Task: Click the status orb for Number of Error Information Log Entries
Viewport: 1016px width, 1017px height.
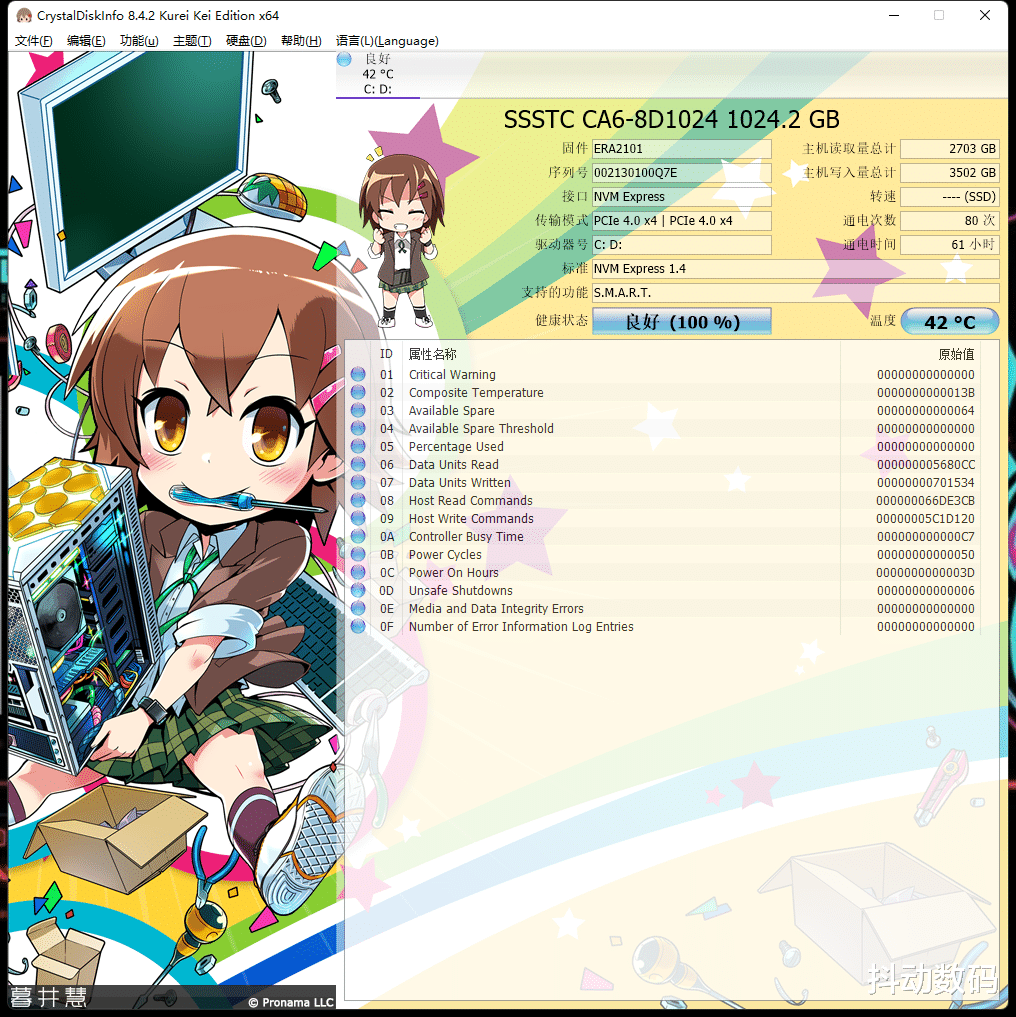Action: [x=358, y=627]
